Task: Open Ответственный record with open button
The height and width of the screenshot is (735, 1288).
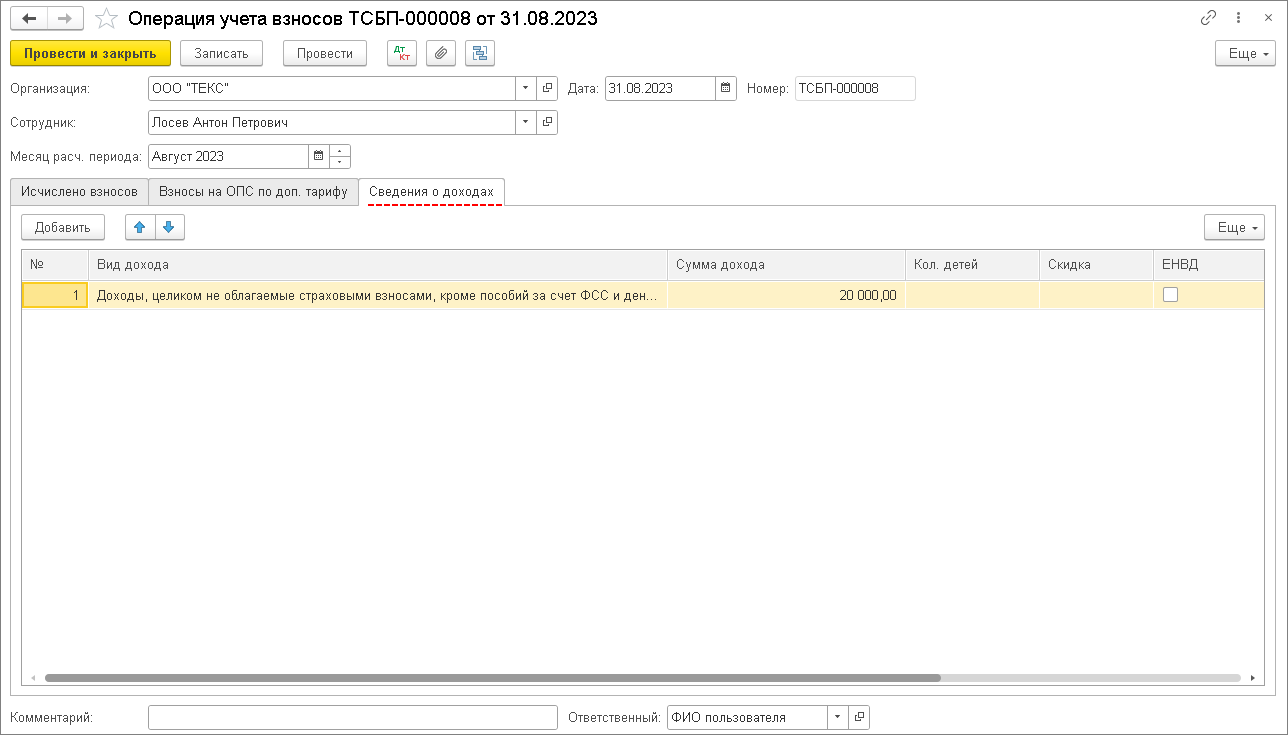Action: coord(859,717)
